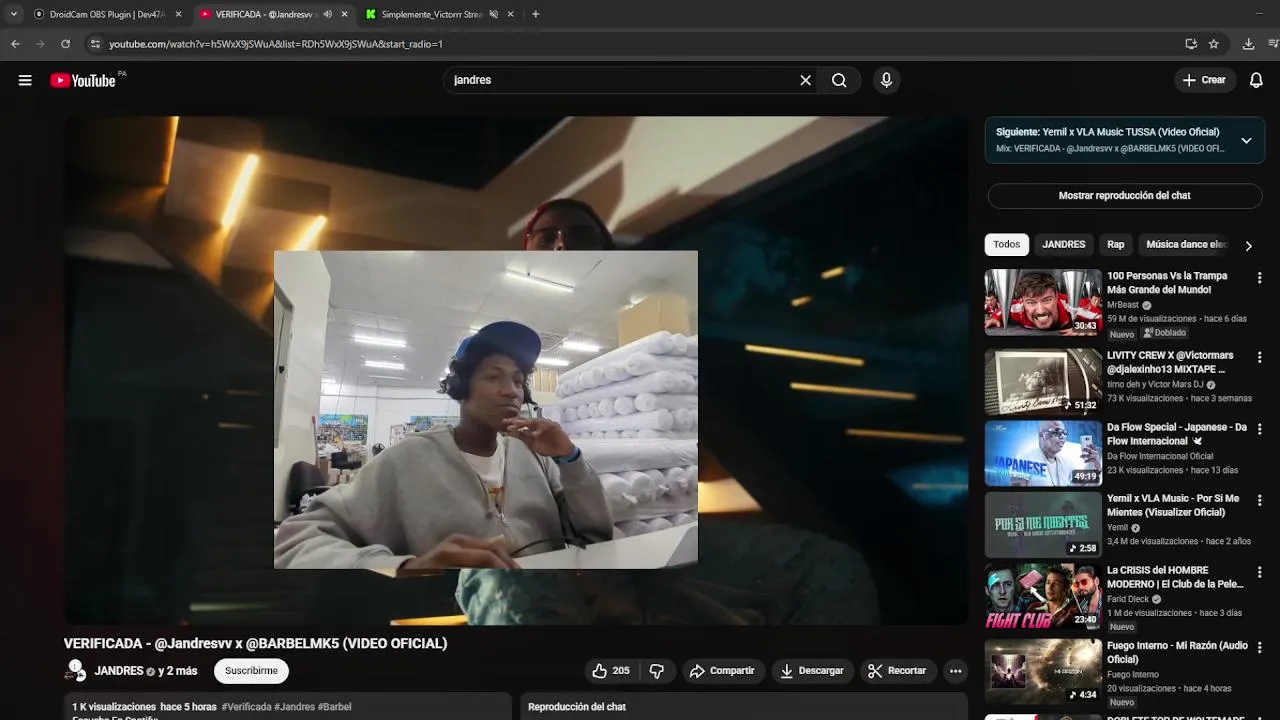The image size is (1280, 720).
Task: Close the DroidCam OBS Plugin tab
Action: pos(178,14)
